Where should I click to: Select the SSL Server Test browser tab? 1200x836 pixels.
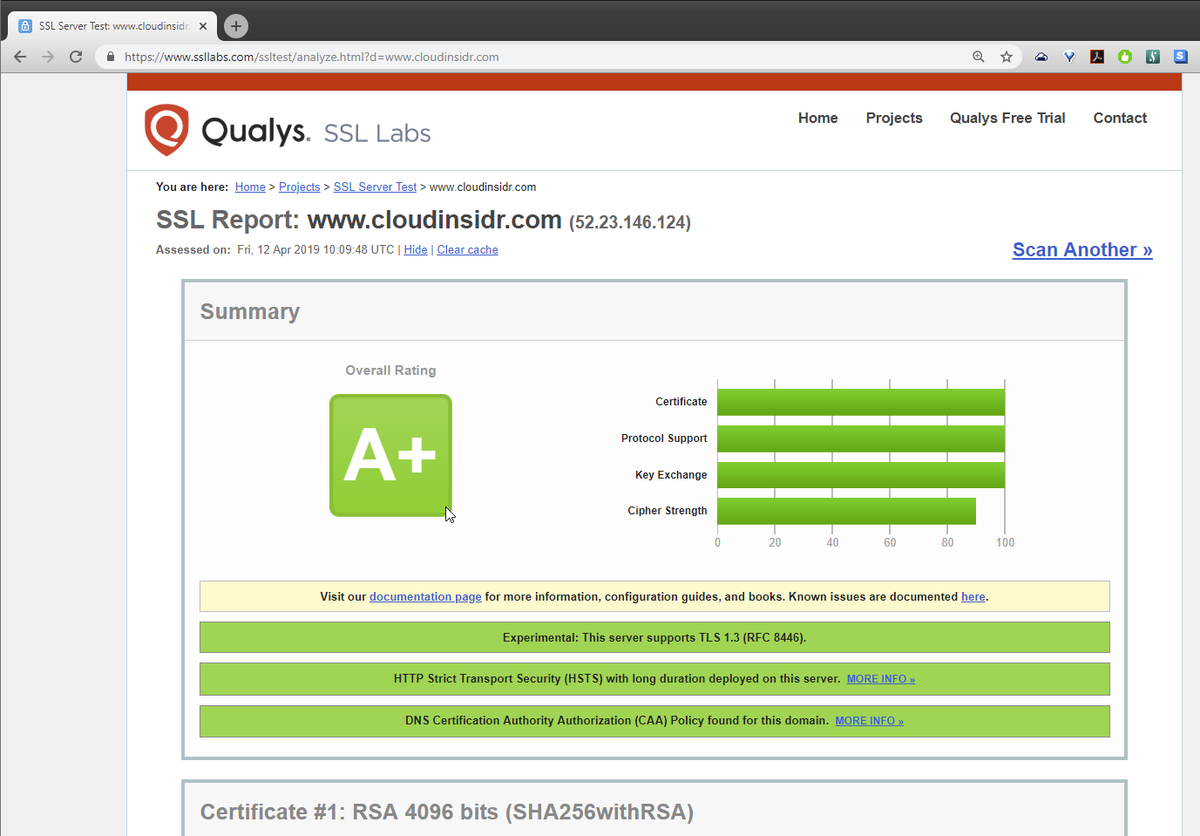(110, 25)
